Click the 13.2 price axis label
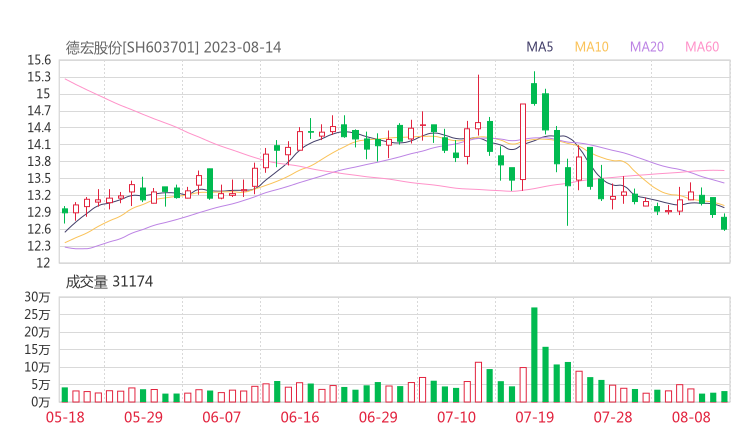The image size is (740, 440). 39,195
